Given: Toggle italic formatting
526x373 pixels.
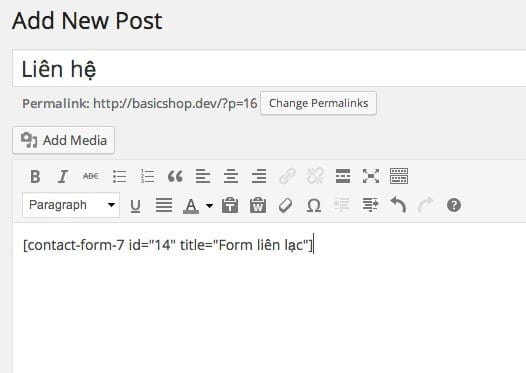Looking at the screenshot, I should coord(63,176).
